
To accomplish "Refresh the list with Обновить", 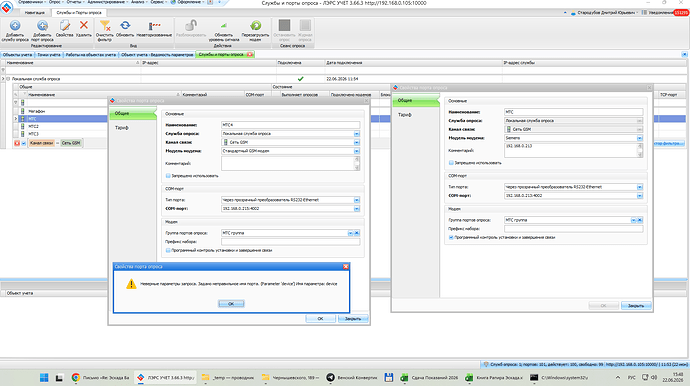I will tap(125, 26).
